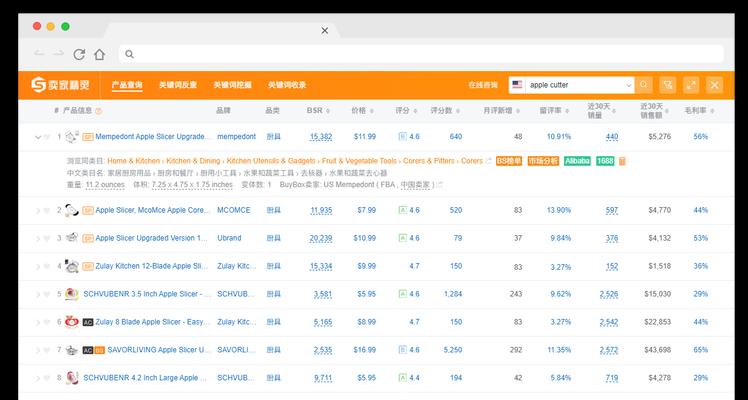The height and width of the screenshot is (400, 748).
Task: Click BSR value 15,382
Action: [x=321, y=137]
